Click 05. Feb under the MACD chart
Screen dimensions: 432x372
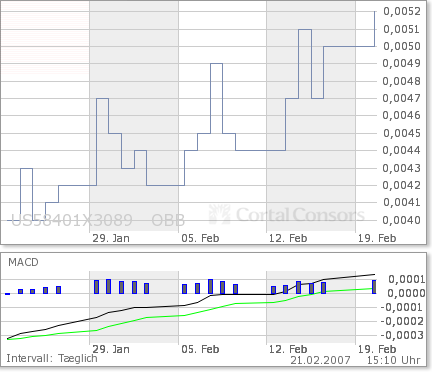click(x=200, y=349)
